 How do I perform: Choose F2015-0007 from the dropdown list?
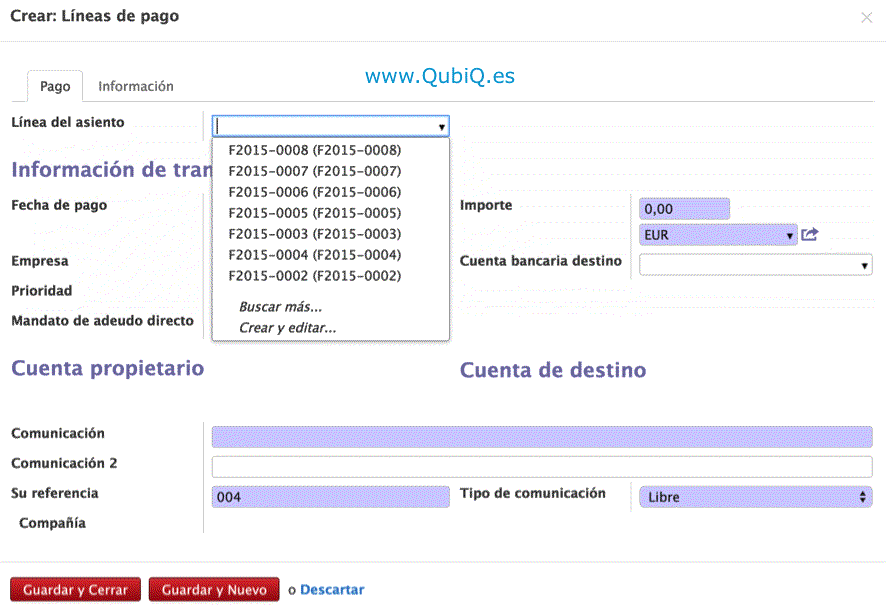(314, 171)
